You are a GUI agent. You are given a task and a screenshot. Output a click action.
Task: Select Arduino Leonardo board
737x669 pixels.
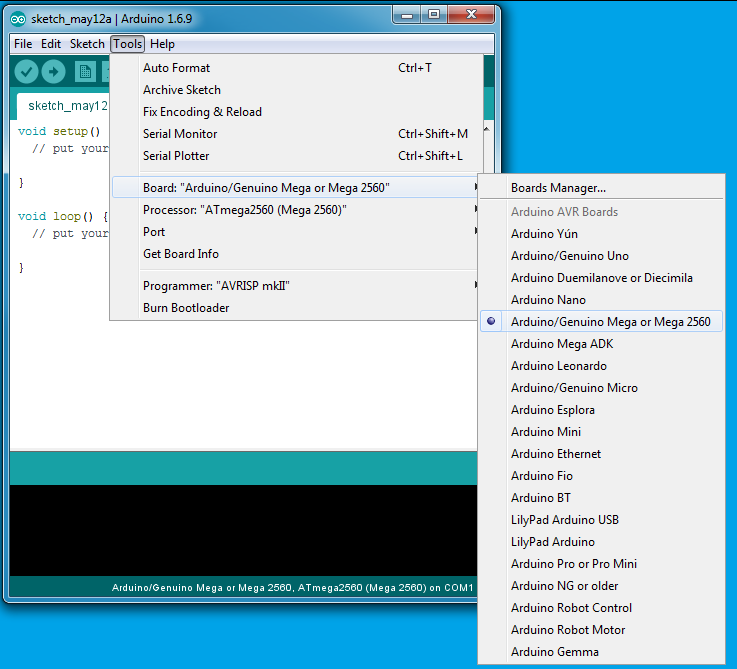(558, 366)
